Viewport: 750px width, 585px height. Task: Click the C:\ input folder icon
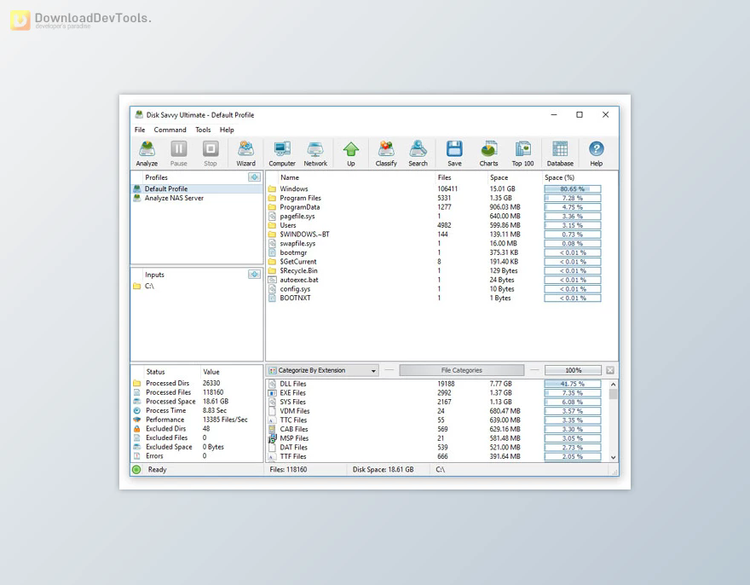(x=137, y=286)
